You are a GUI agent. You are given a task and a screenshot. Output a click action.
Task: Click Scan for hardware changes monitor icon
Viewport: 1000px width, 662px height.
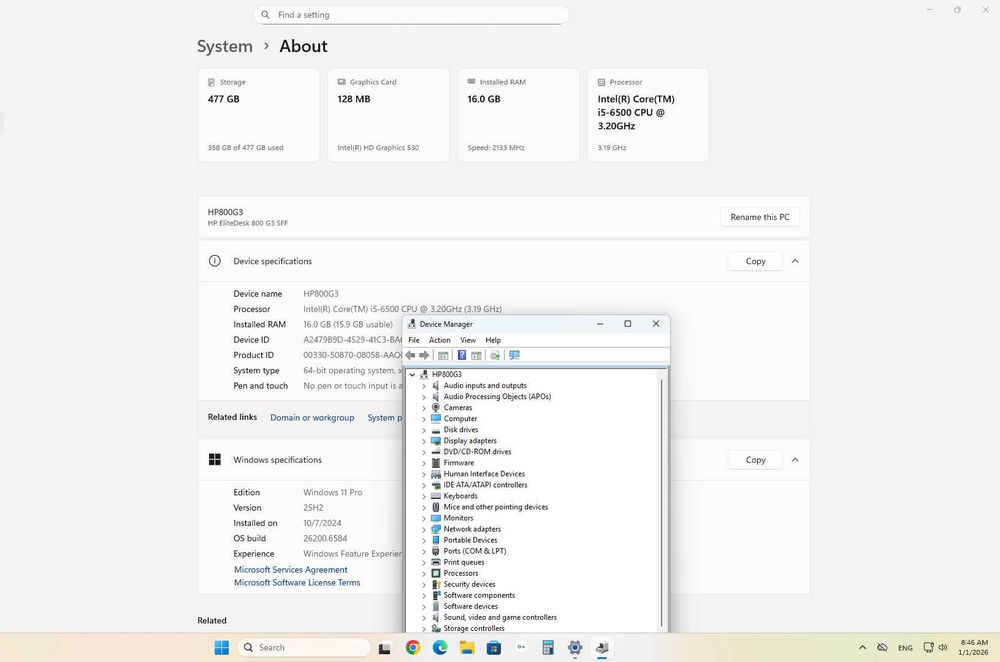(x=515, y=355)
